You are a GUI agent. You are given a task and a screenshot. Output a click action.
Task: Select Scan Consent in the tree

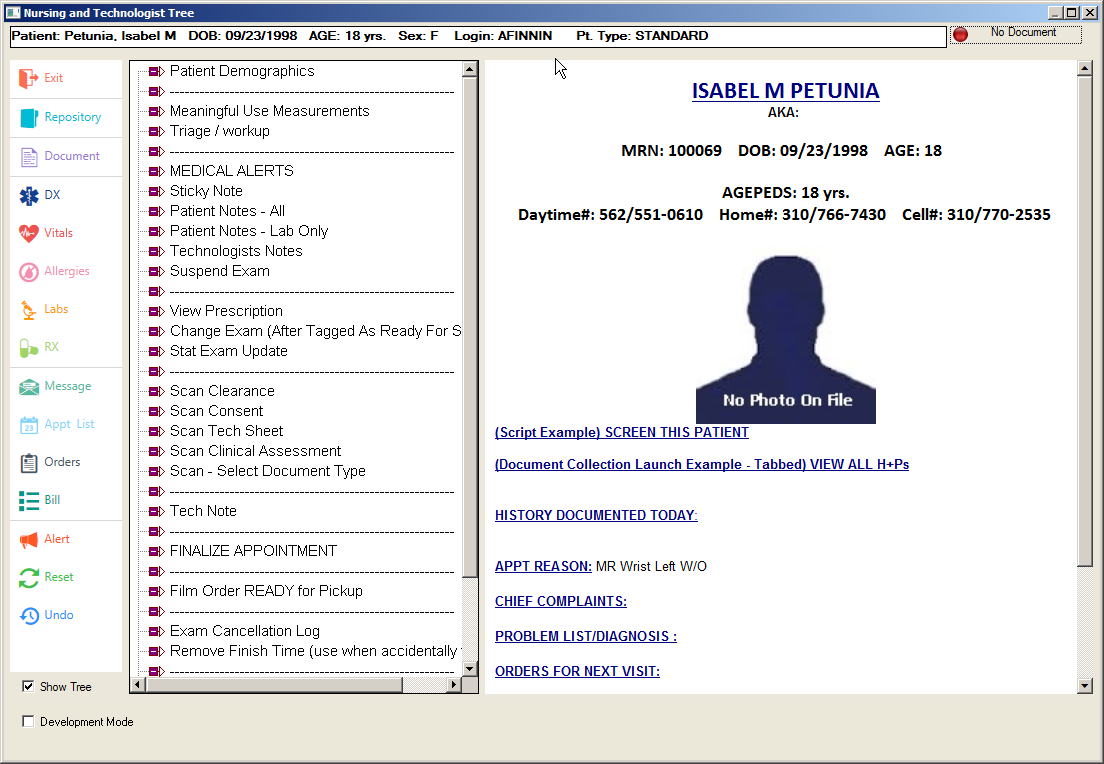pos(216,411)
